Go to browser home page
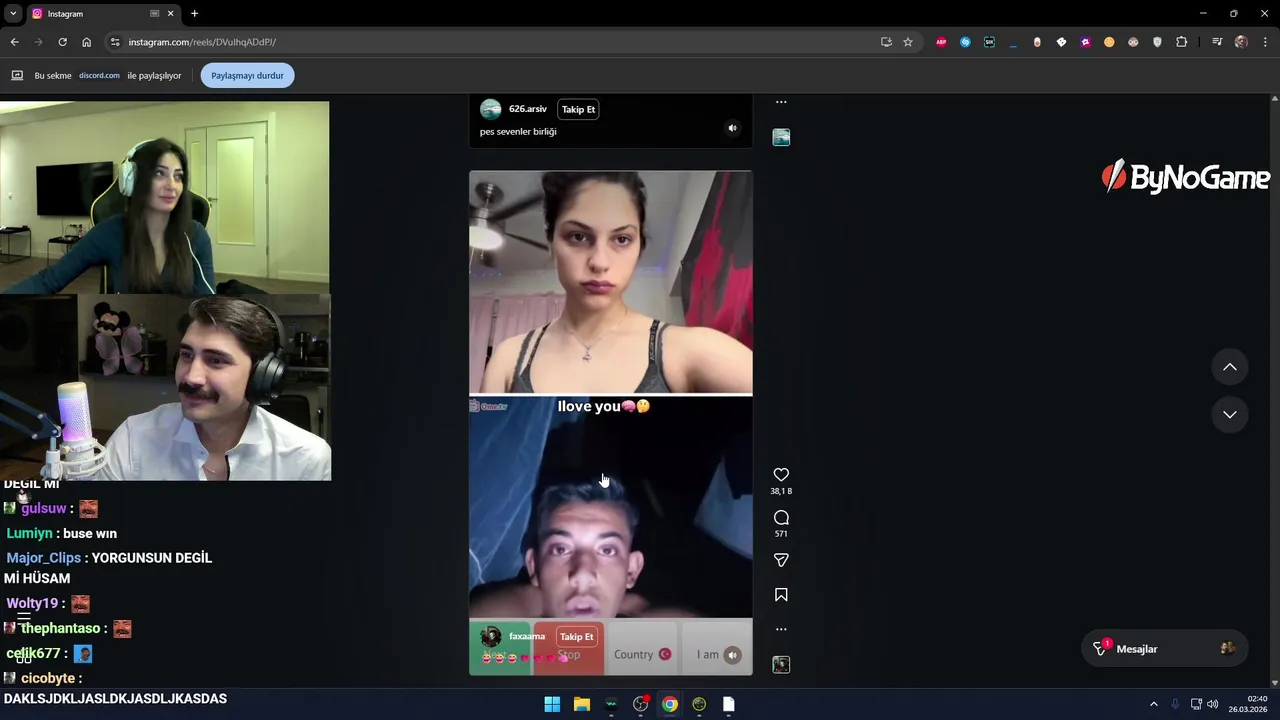Viewport: 1280px width, 720px height. pos(86,42)
